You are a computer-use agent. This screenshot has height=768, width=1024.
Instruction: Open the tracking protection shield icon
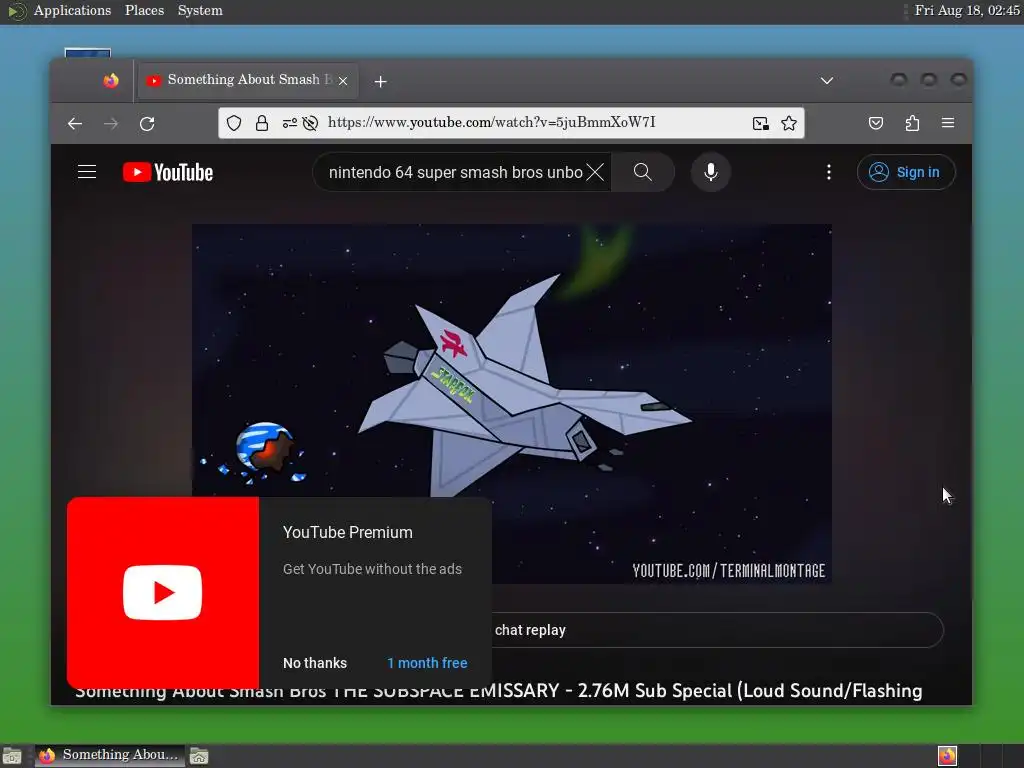tap(234, 123)
